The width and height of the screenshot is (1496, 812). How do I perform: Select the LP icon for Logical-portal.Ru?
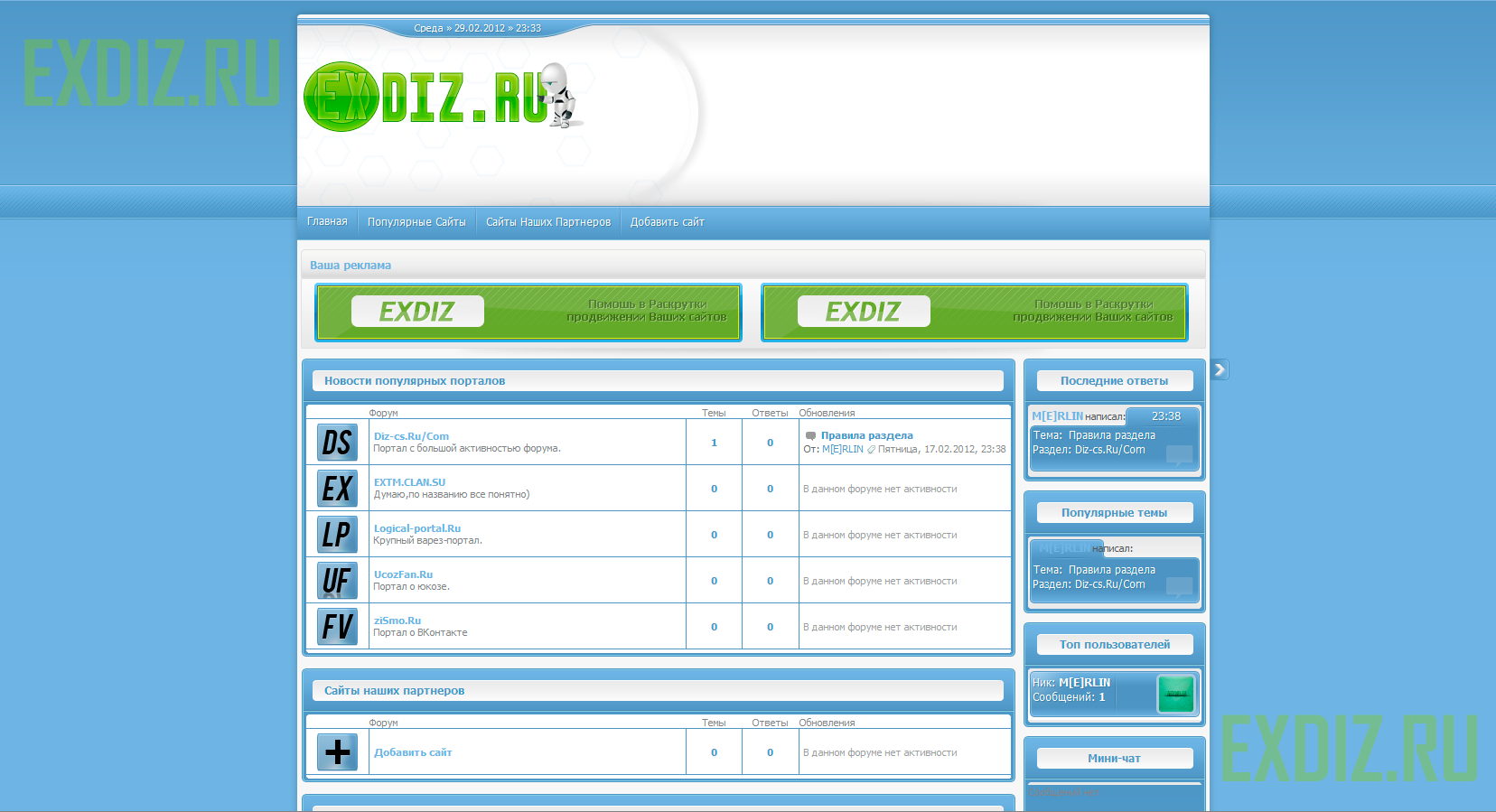337,535
